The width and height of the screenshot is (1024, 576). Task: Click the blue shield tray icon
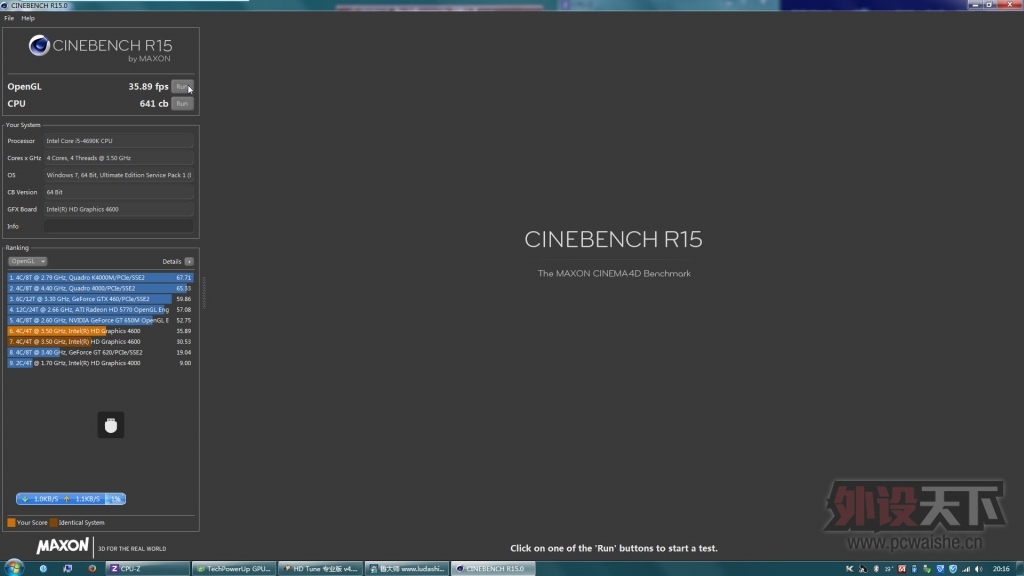tap(953, 569)
